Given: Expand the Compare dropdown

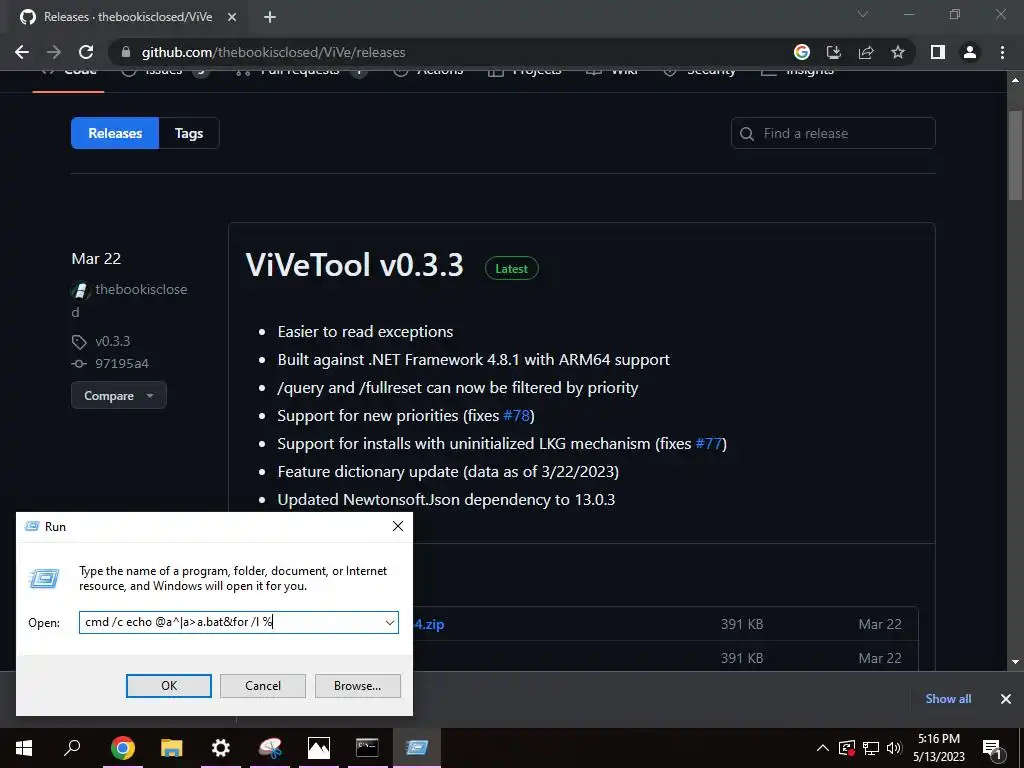Looking at the screenshot, I should coord(119,396).
